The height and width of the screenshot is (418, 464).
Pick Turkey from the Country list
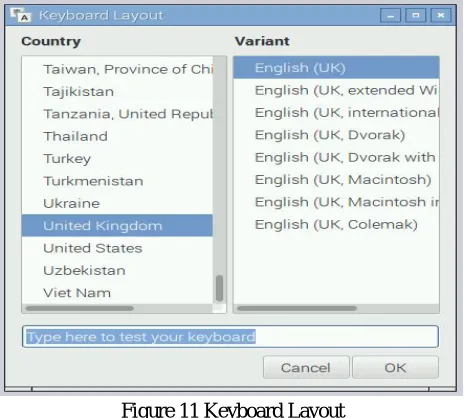tap(117, 159)
